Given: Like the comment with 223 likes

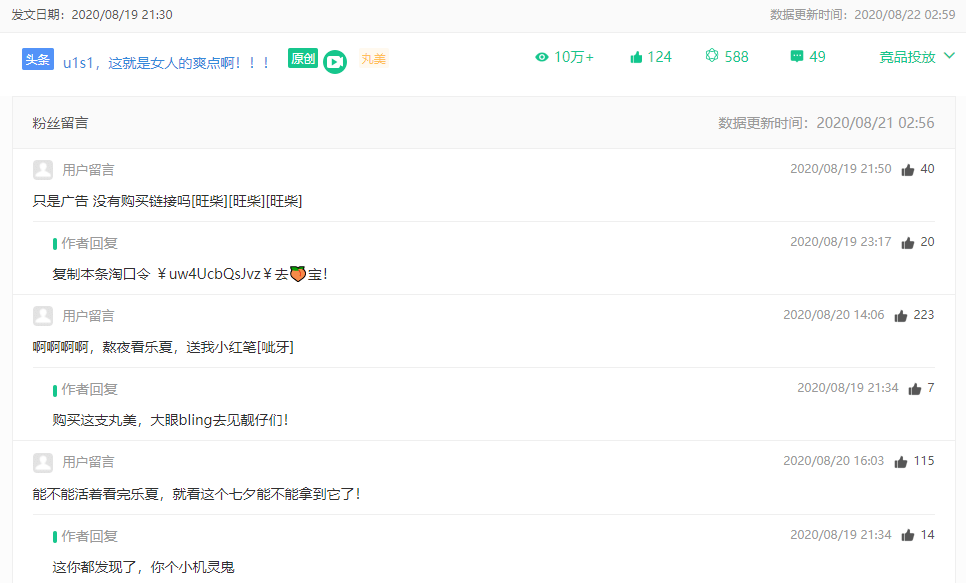Looking at the screenshot, I should pos(901,316).
